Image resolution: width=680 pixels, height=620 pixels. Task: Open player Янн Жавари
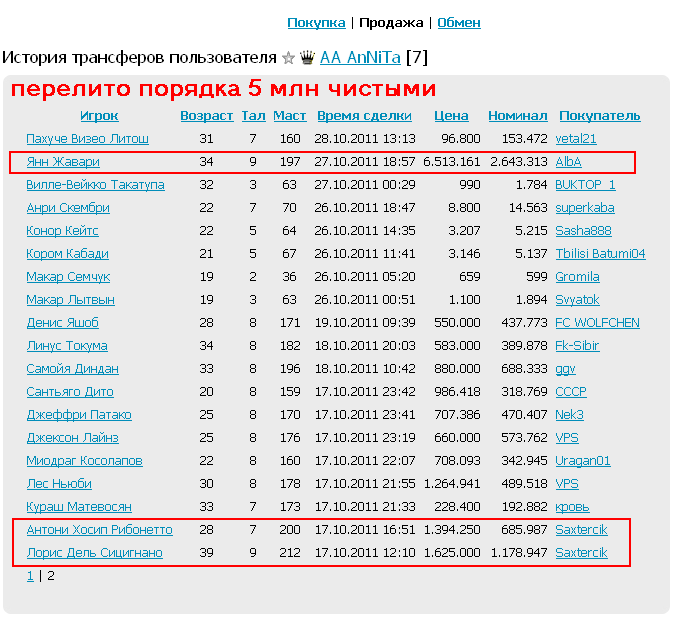tap(63, 162)
